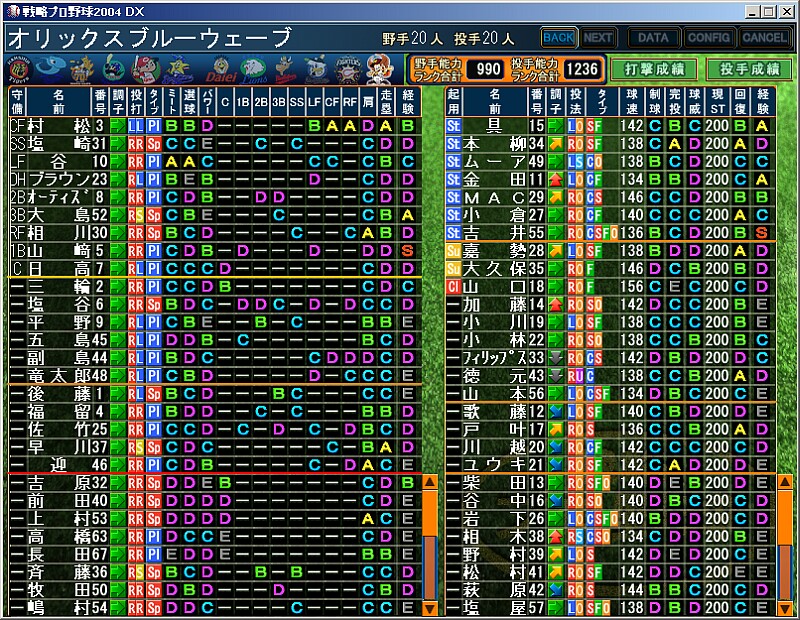800x620 pixels.
Task: Show pitching stats via 投手成績
Action: [x=749, y=69]
